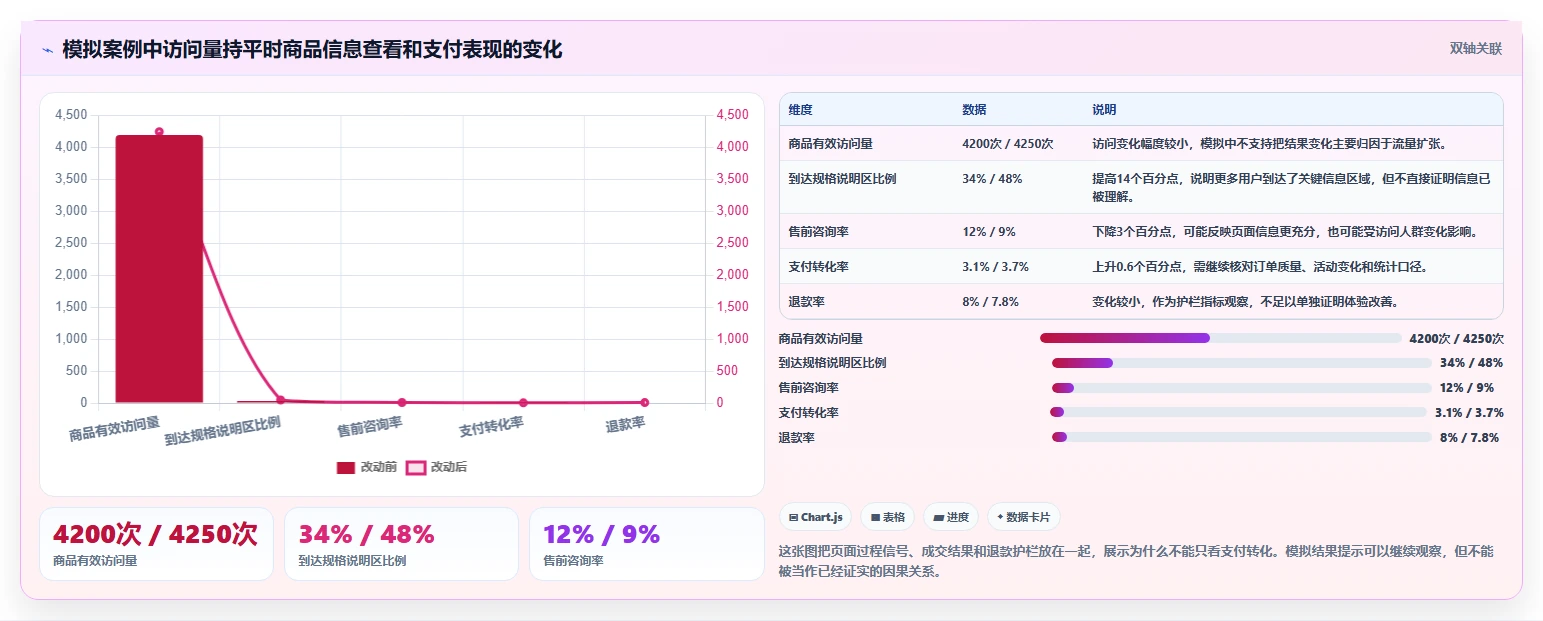Click the 支付转化率 table row label
Image resolution: width=1543 pixels, height=621 pixels.
point(818,267)
